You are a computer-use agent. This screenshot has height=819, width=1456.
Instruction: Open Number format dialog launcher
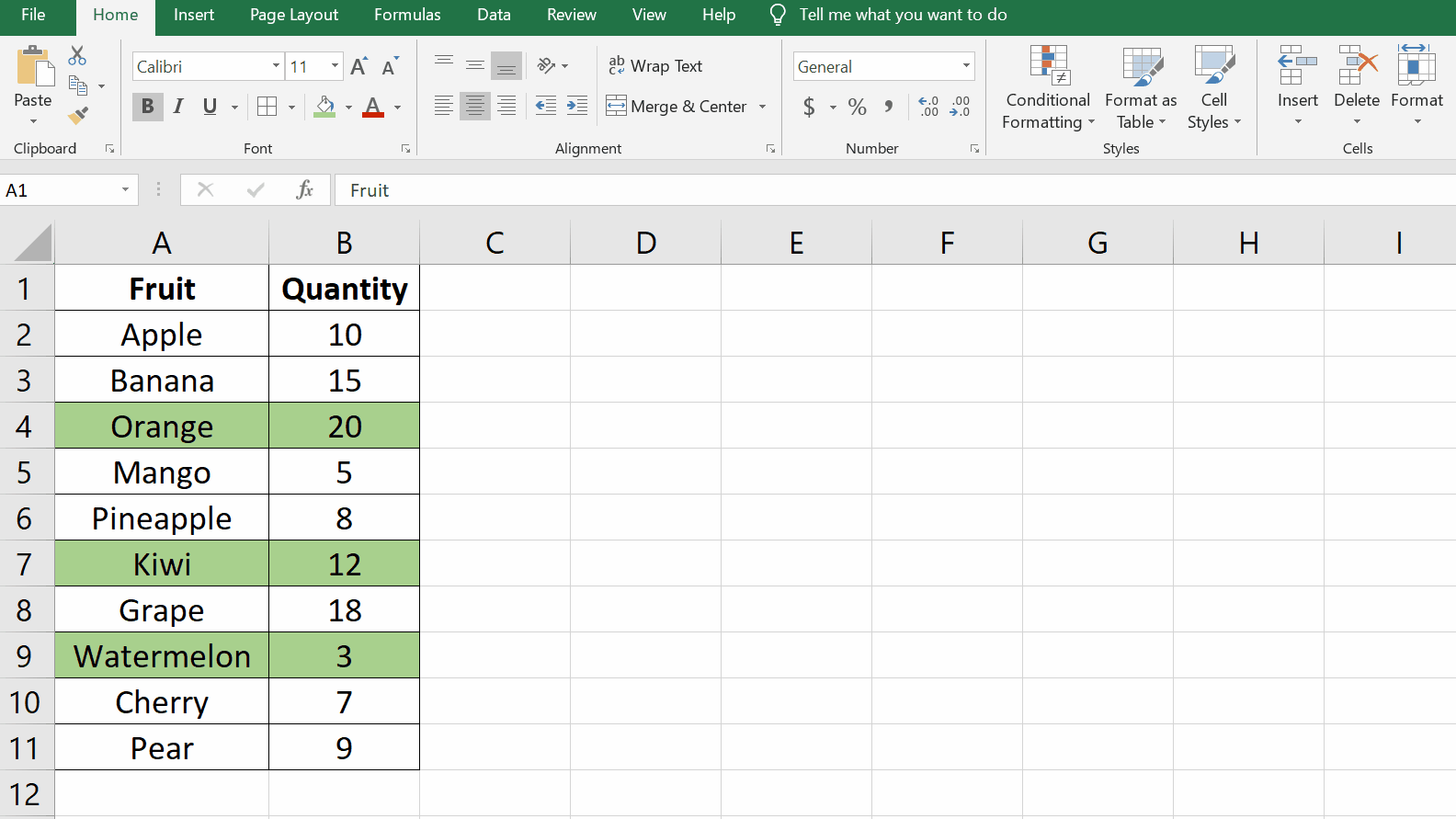(x=974, y=148)
